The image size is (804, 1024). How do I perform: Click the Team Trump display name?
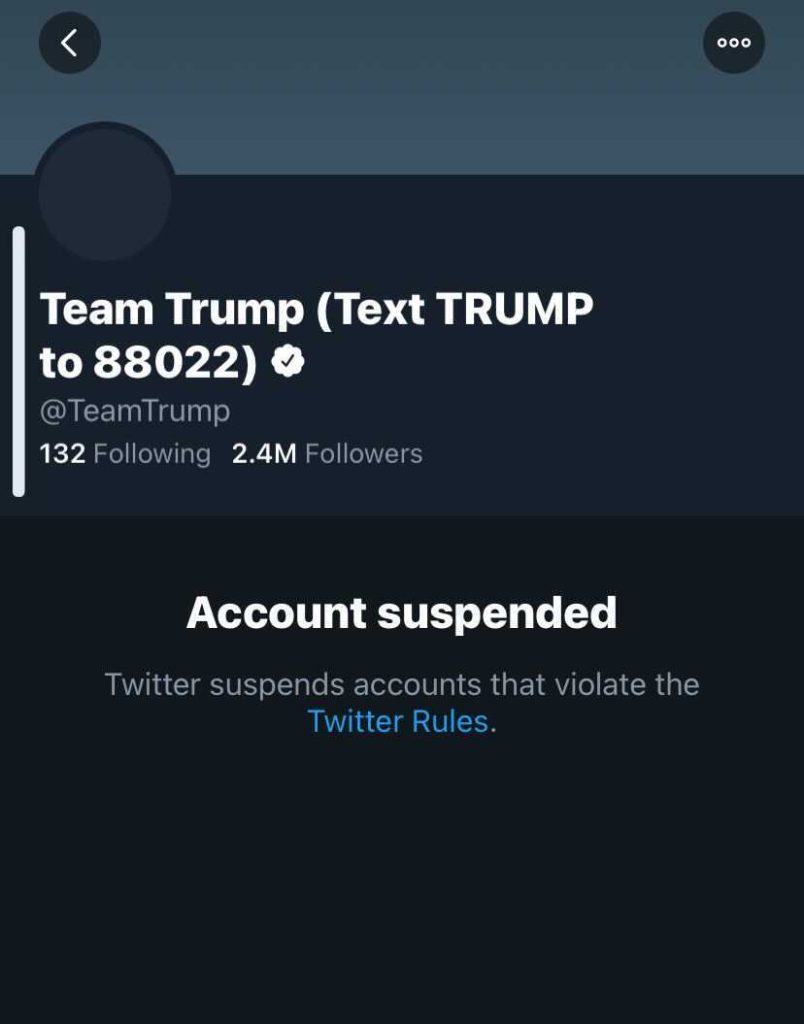(170, 311)
